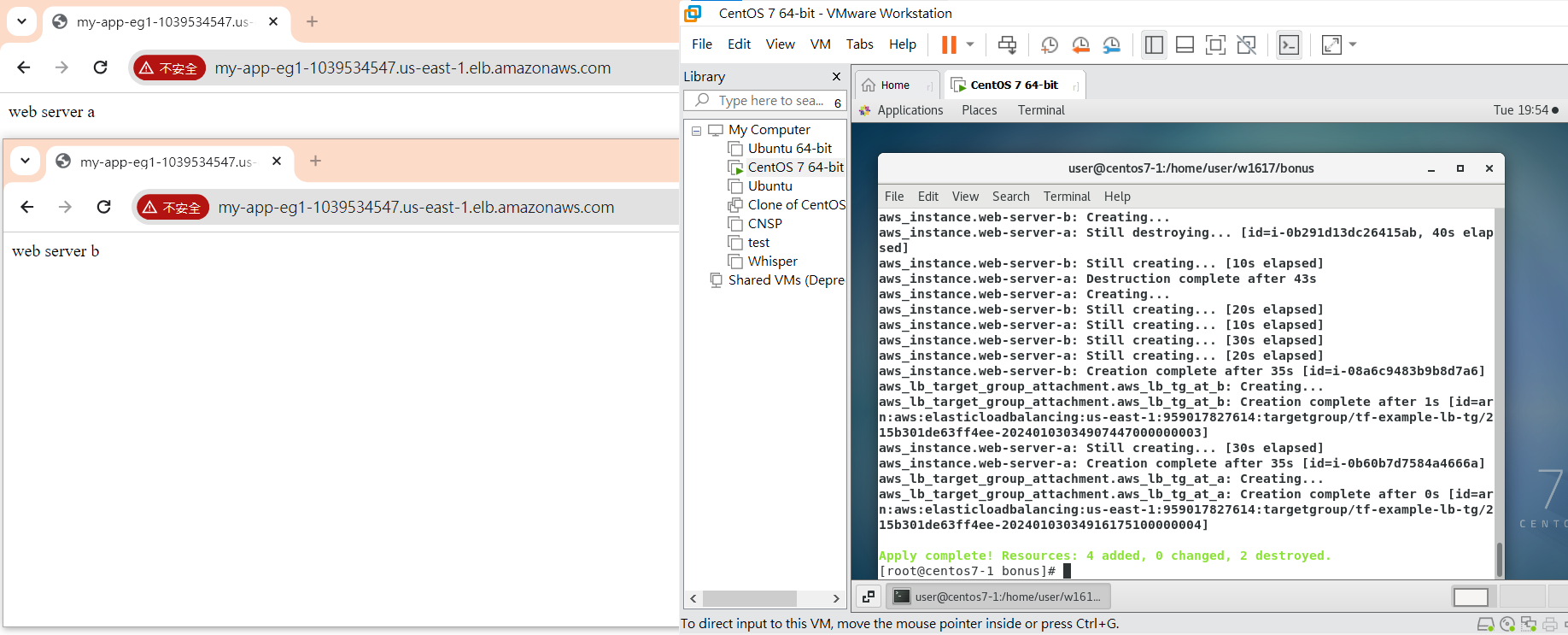Enter full screen mode icon
The height and width of the screenshot is (635, 1568).
coord(1215,44)
